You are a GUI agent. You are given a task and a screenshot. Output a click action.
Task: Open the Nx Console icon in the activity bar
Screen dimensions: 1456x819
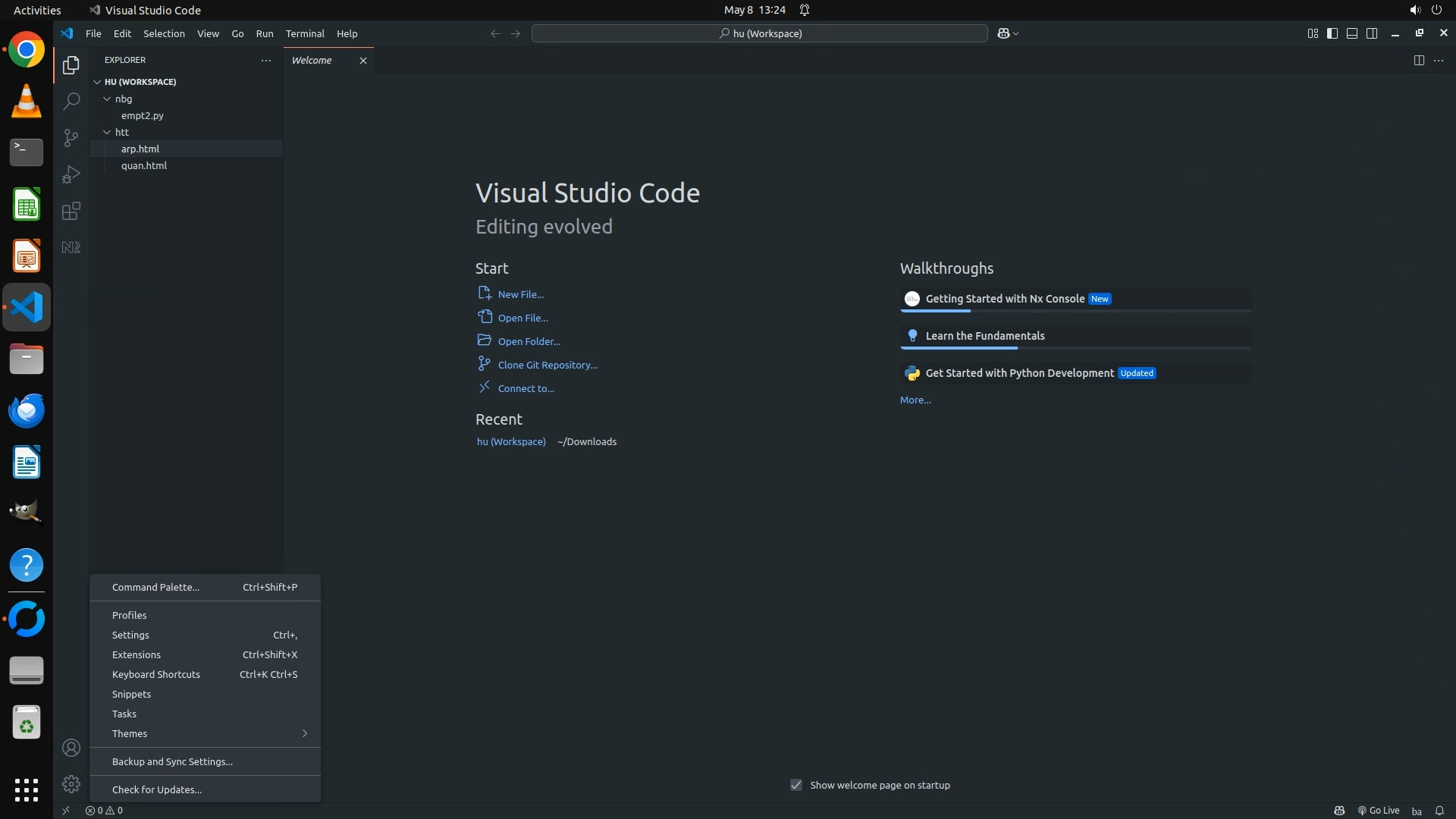(71, 247)
